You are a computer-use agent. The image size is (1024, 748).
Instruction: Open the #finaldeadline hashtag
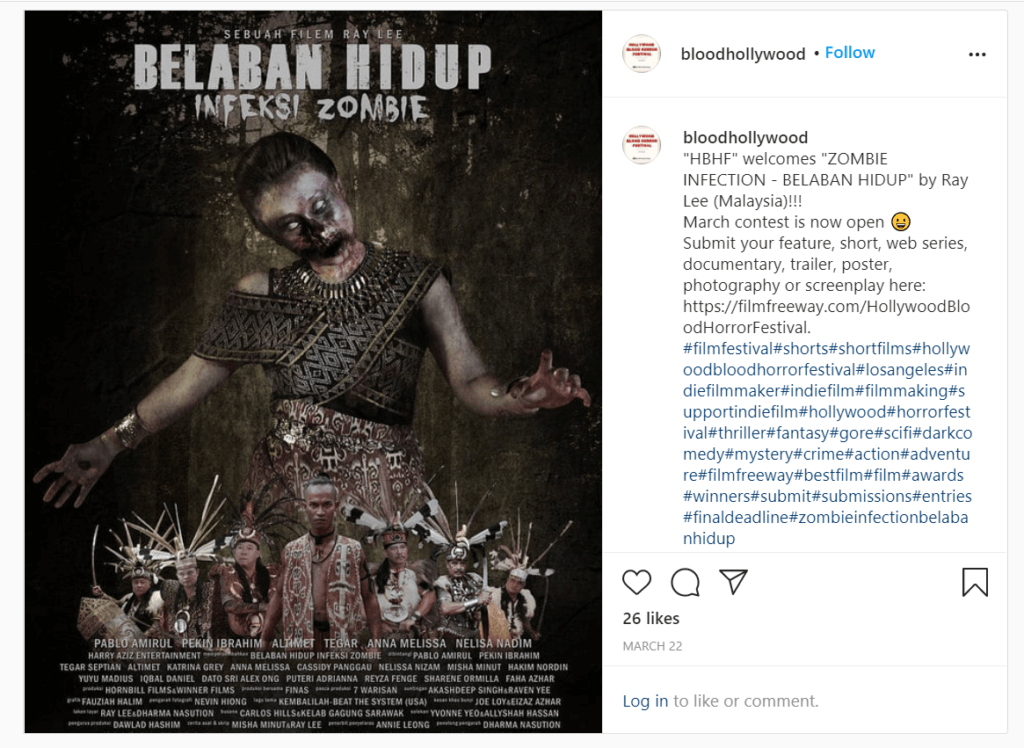click(736, 517)
